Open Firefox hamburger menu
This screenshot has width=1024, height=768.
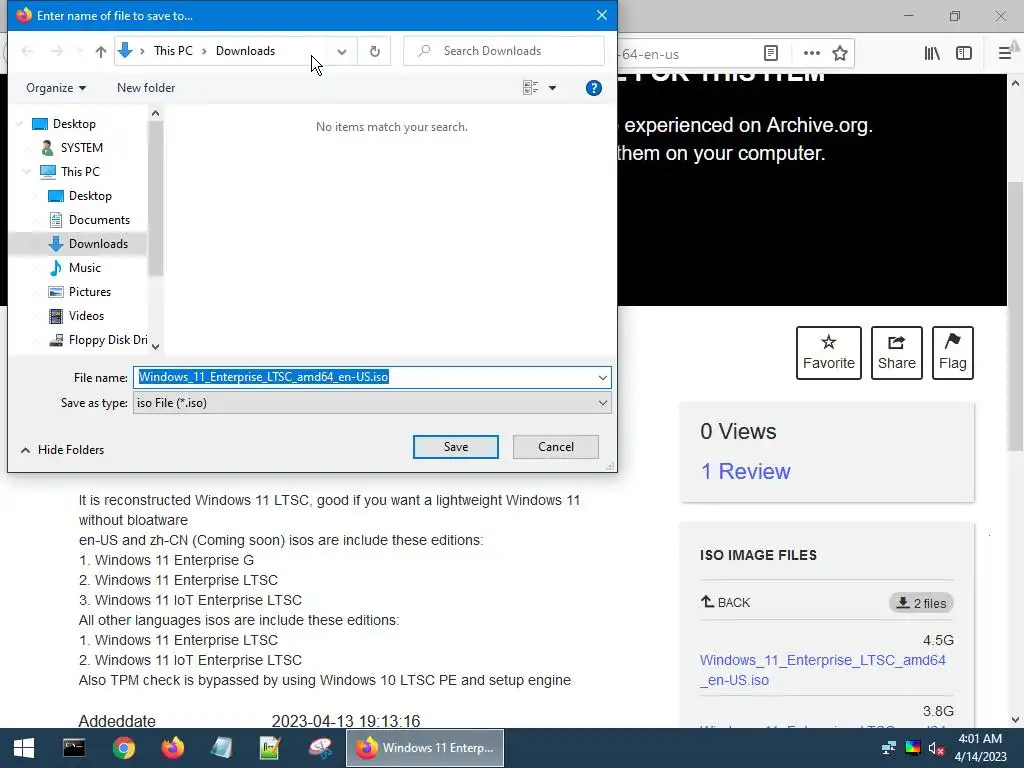coord(1005,53)
